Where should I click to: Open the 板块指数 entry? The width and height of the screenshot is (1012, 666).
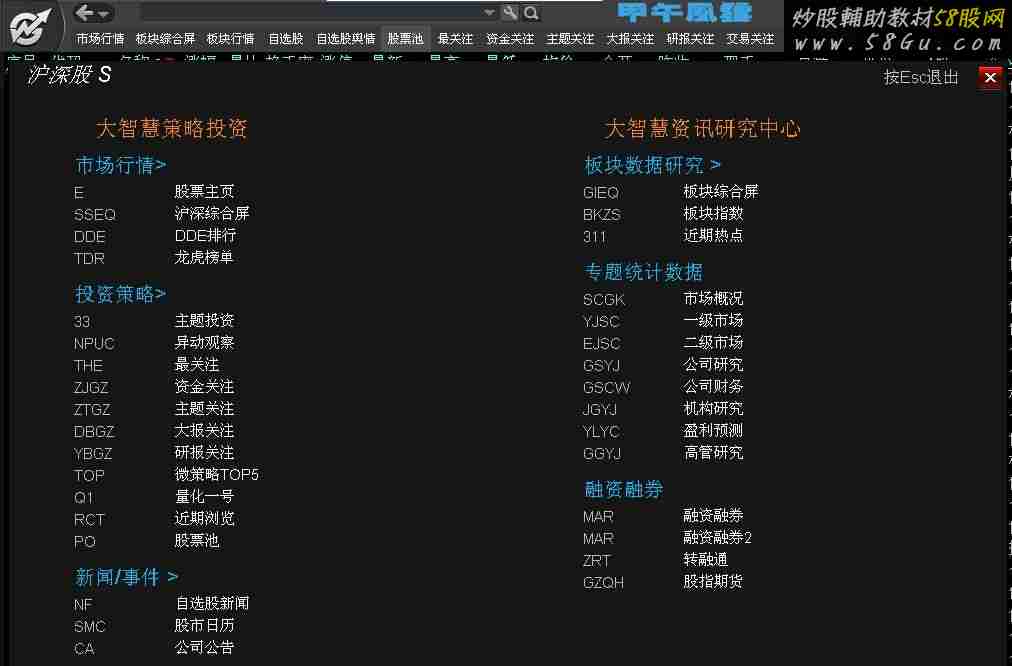[713, 214]
